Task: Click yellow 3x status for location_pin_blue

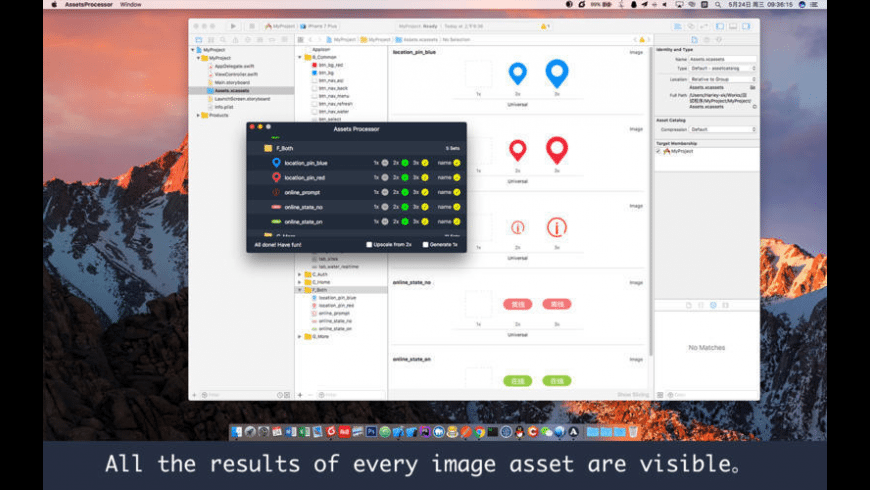Action: 425,163
